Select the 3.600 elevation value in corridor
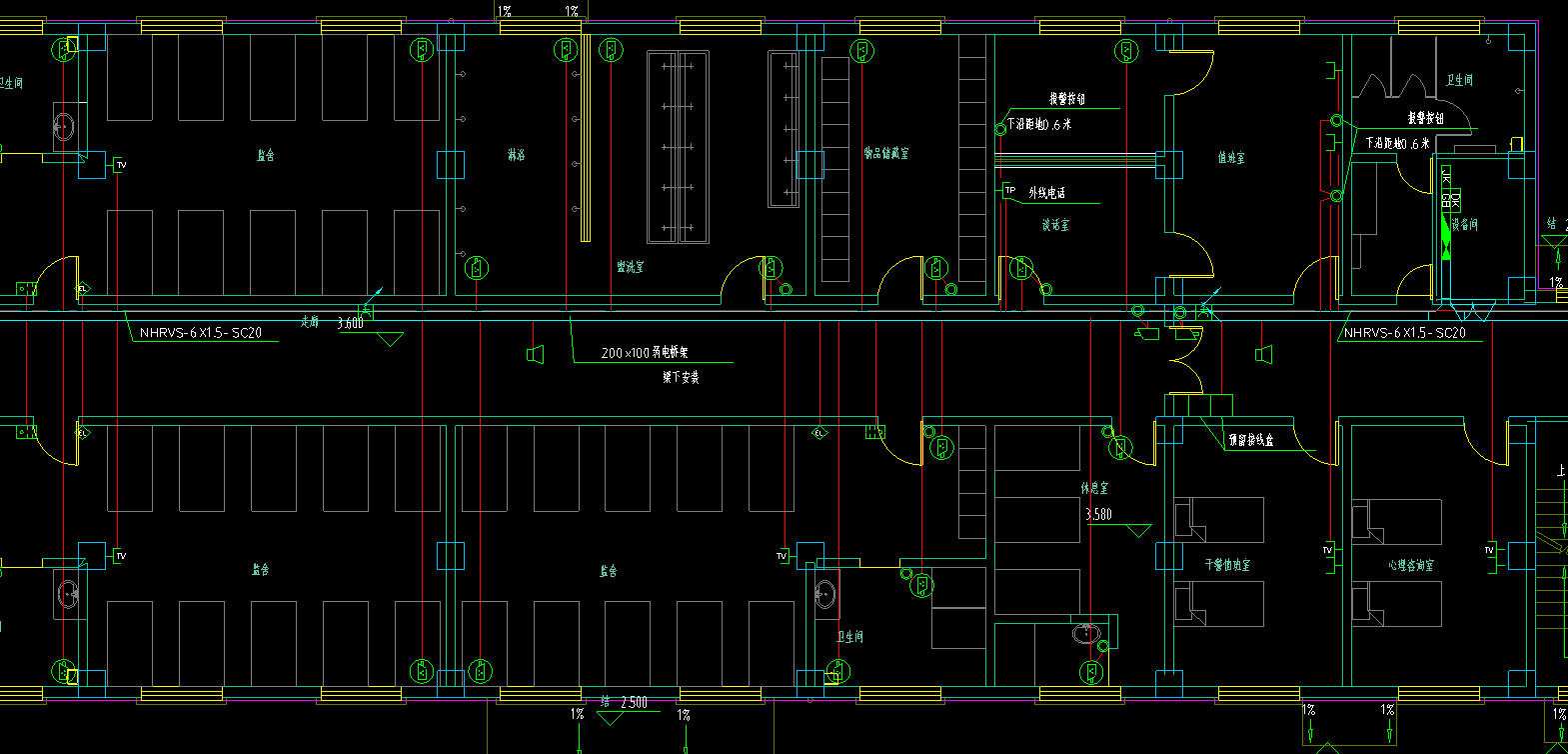1568x754 pixels. [350, 323]
